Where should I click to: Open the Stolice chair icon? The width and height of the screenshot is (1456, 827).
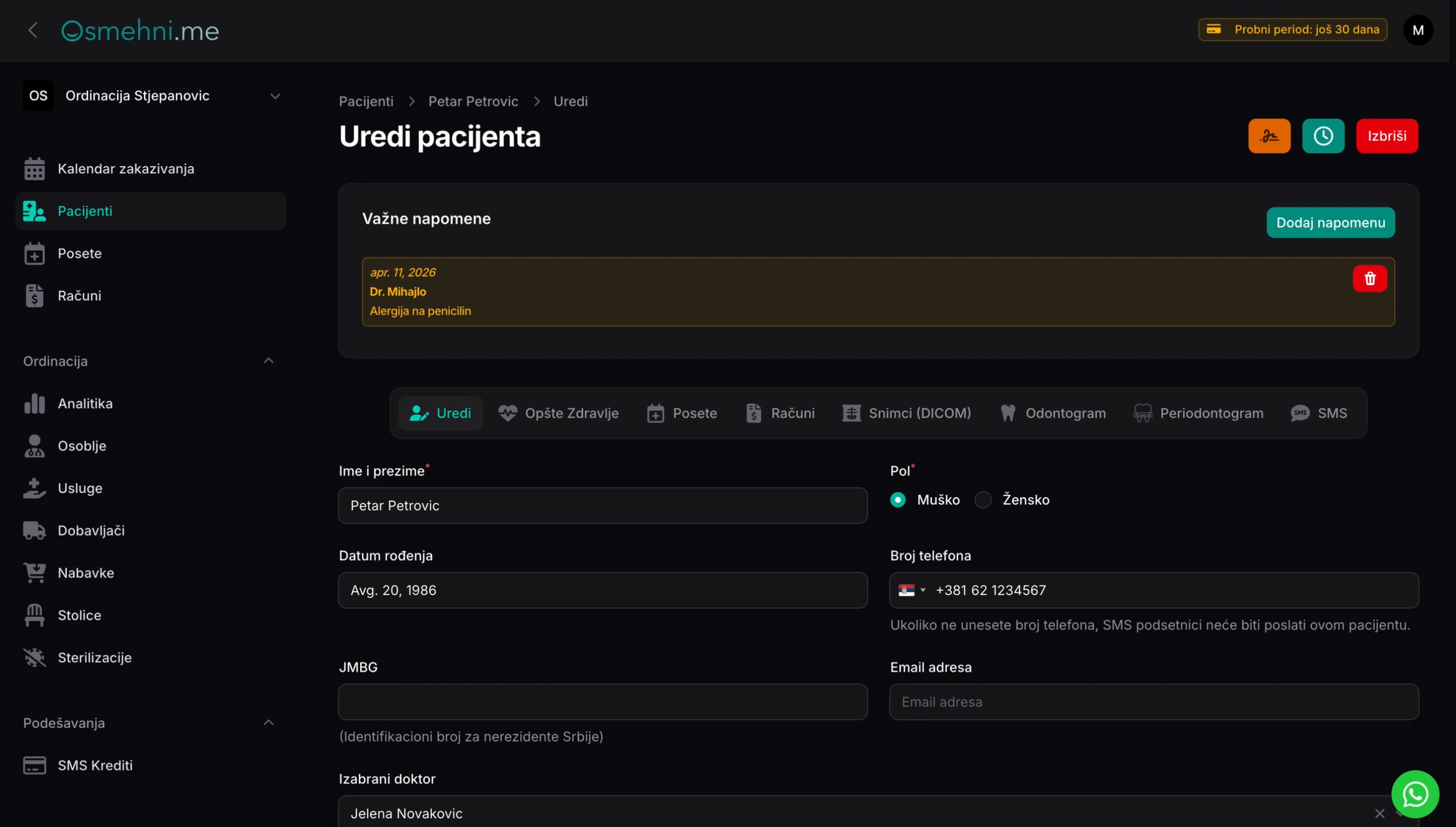(x=34, y=615)
